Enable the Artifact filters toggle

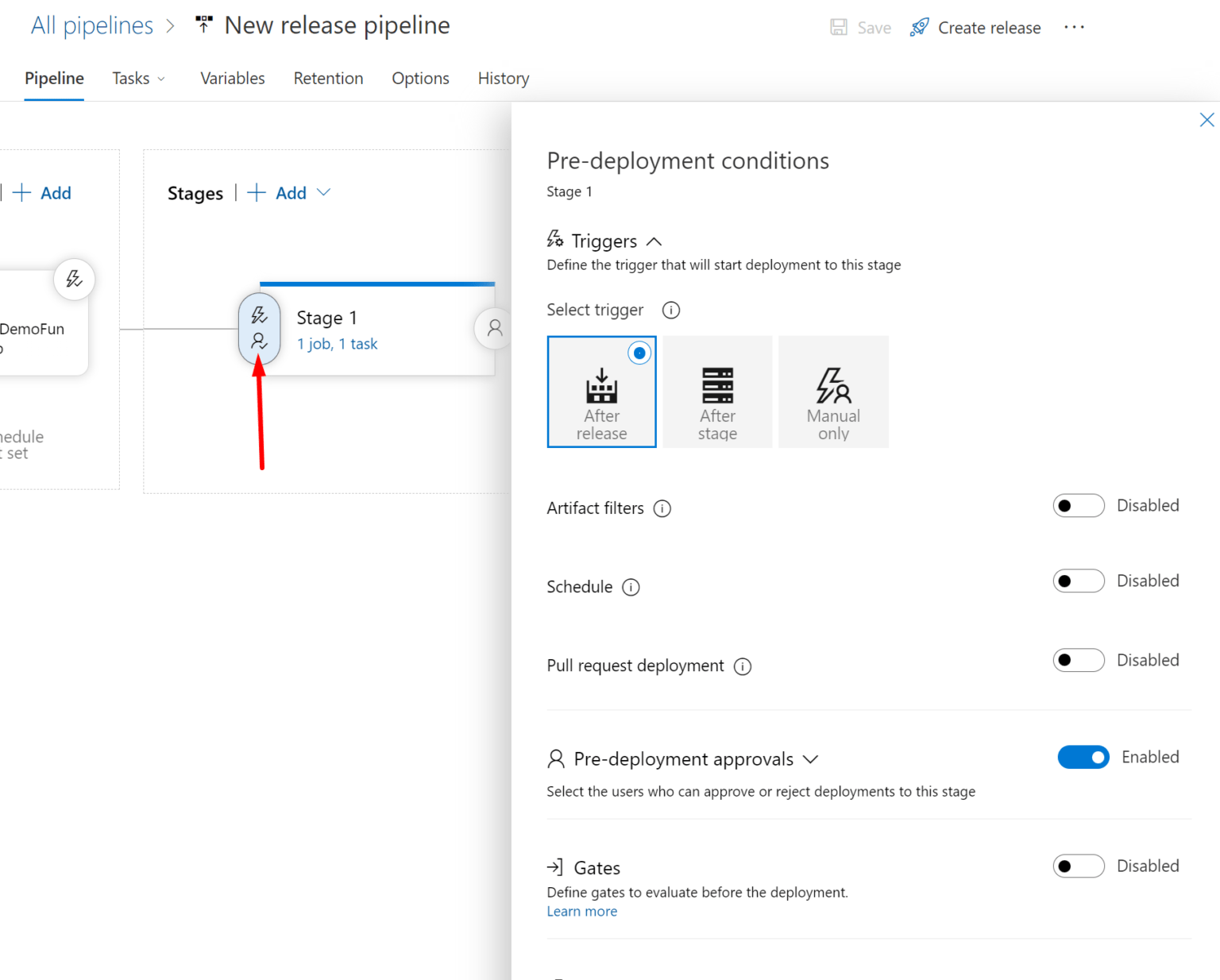pyautogui.click(x=1078, y=506)
